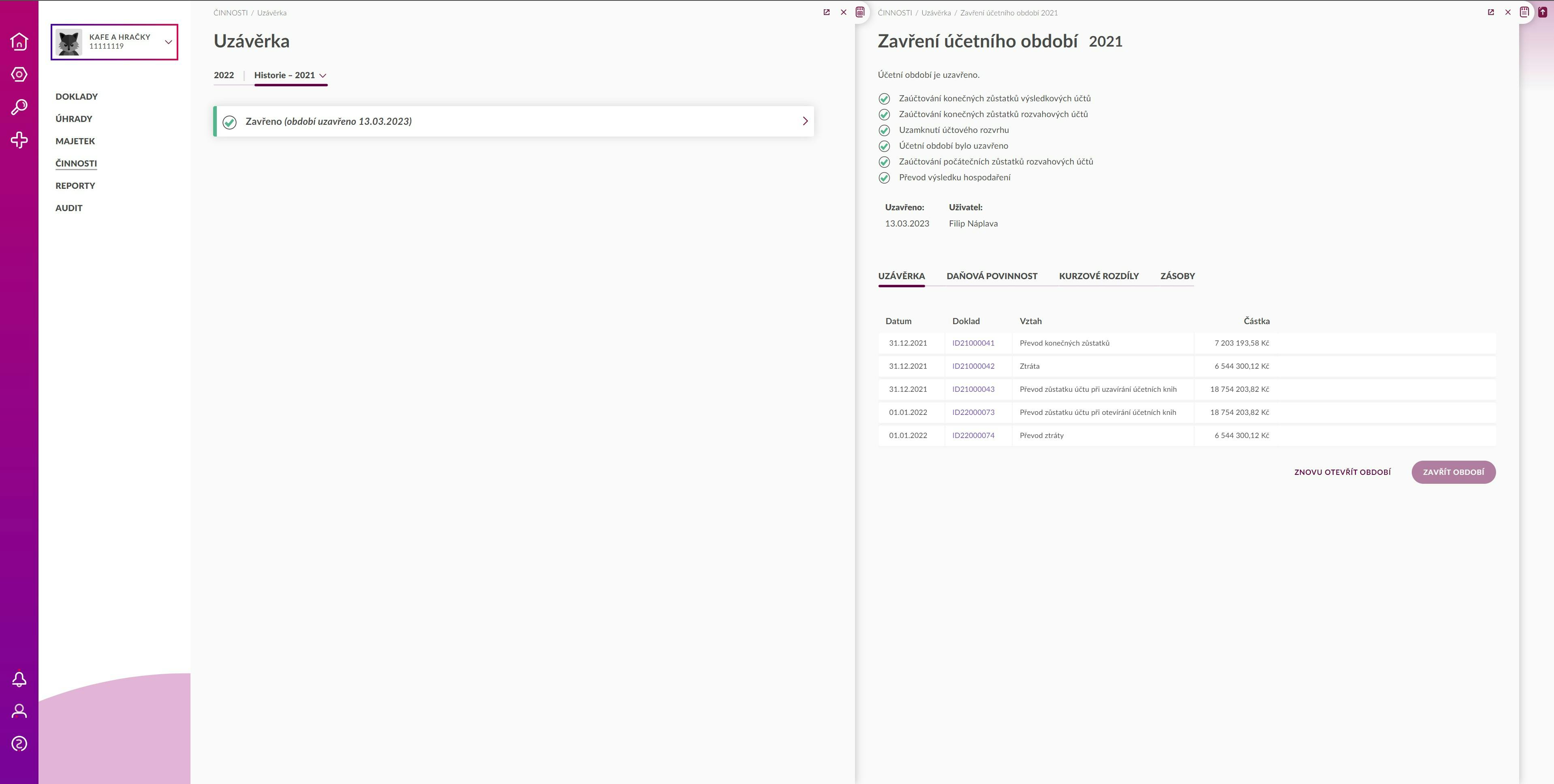
Task: Expand the Zavřeno period row arrow
Action: pos(805,121)
